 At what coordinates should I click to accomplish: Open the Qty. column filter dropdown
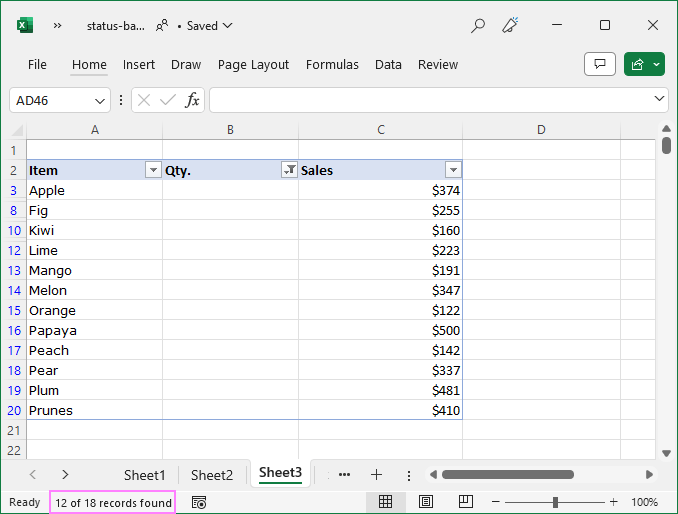[289, 170]
